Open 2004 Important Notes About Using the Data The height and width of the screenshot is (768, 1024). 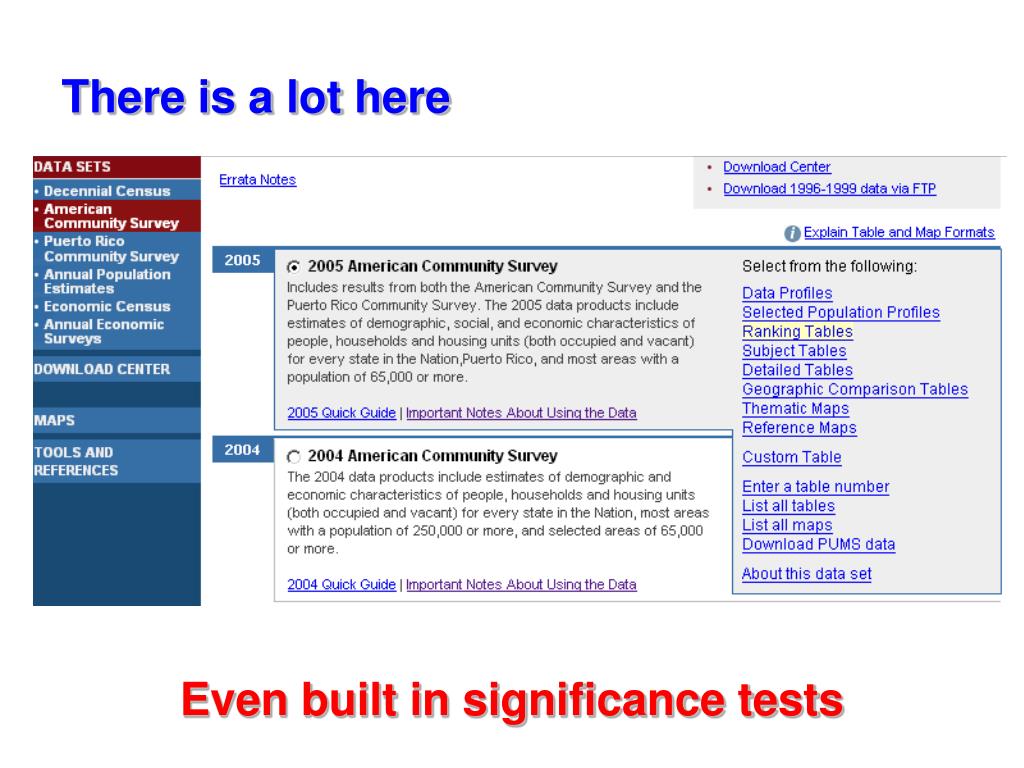521,584
